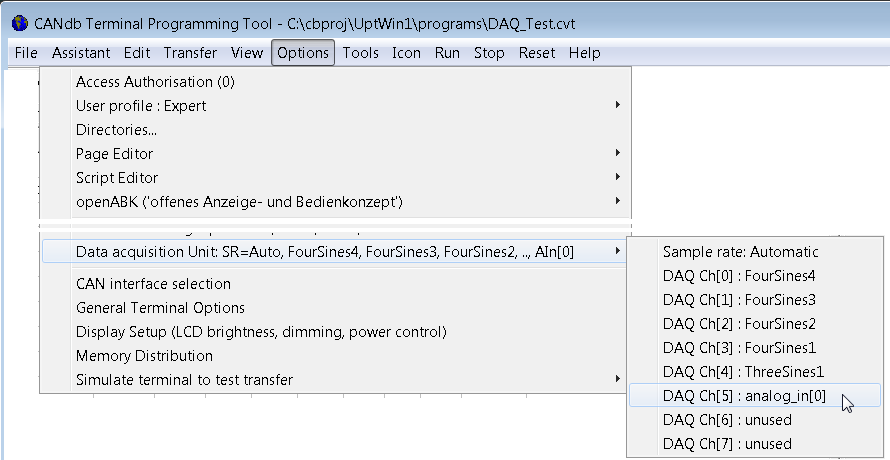Open the Help menu
This screenshot has height=460, width=890.
point(584,53)
